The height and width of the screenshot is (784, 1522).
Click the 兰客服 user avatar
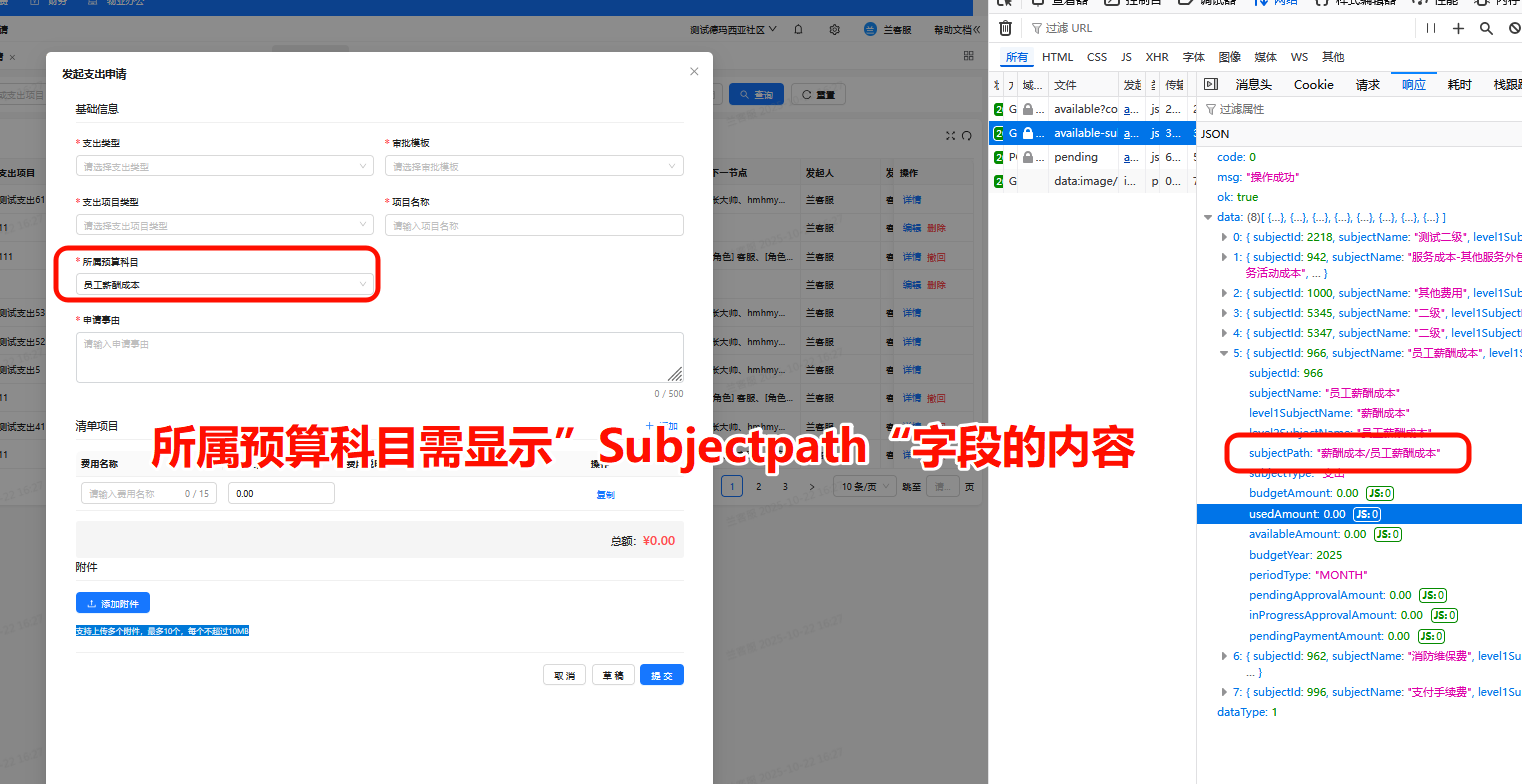(870, 30)
